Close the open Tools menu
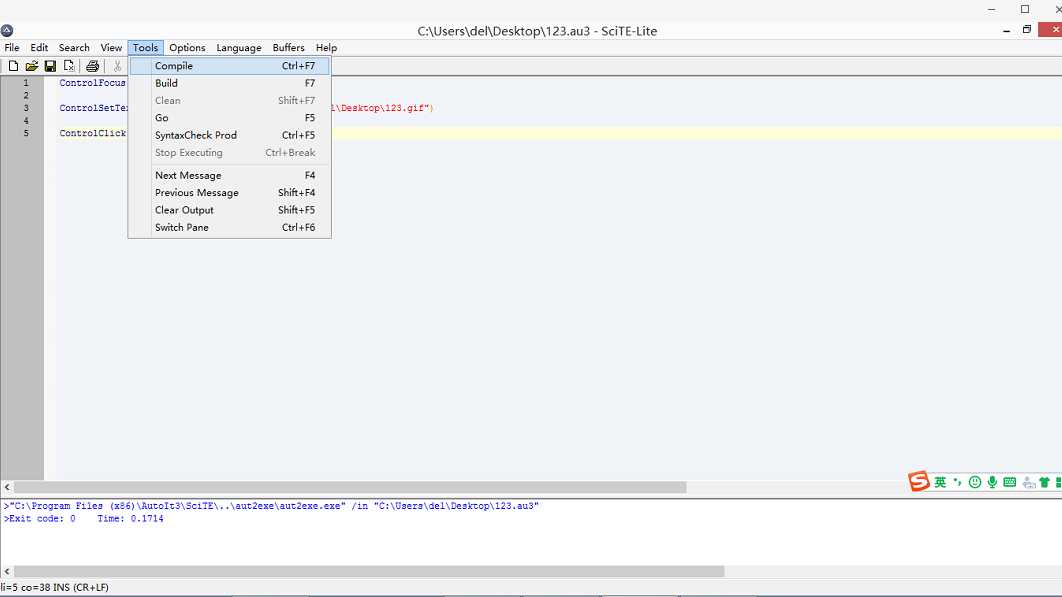The width and height of the screenshot is (1062, 597). (x=145, y=47)
